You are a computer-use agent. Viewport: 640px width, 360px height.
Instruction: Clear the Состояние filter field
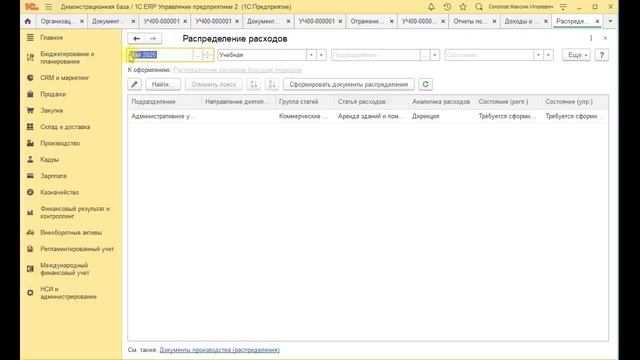549,55
